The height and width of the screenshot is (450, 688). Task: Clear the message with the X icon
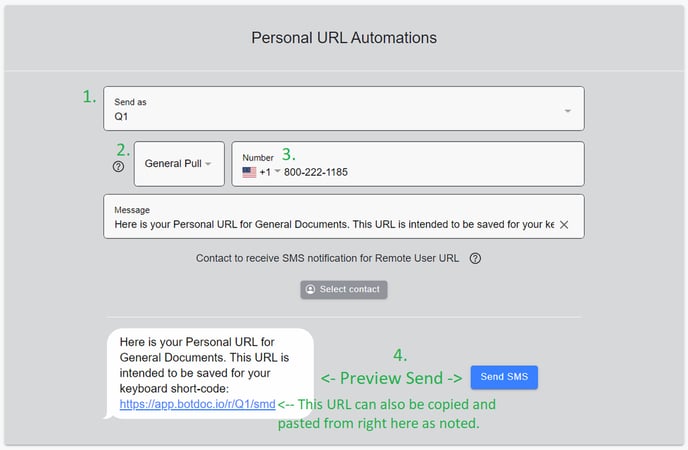click(x=564, y=225)
